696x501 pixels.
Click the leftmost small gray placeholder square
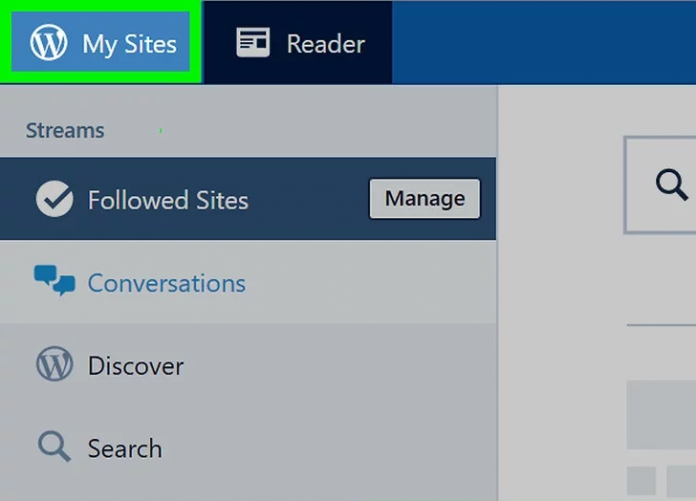pos(641,481)
